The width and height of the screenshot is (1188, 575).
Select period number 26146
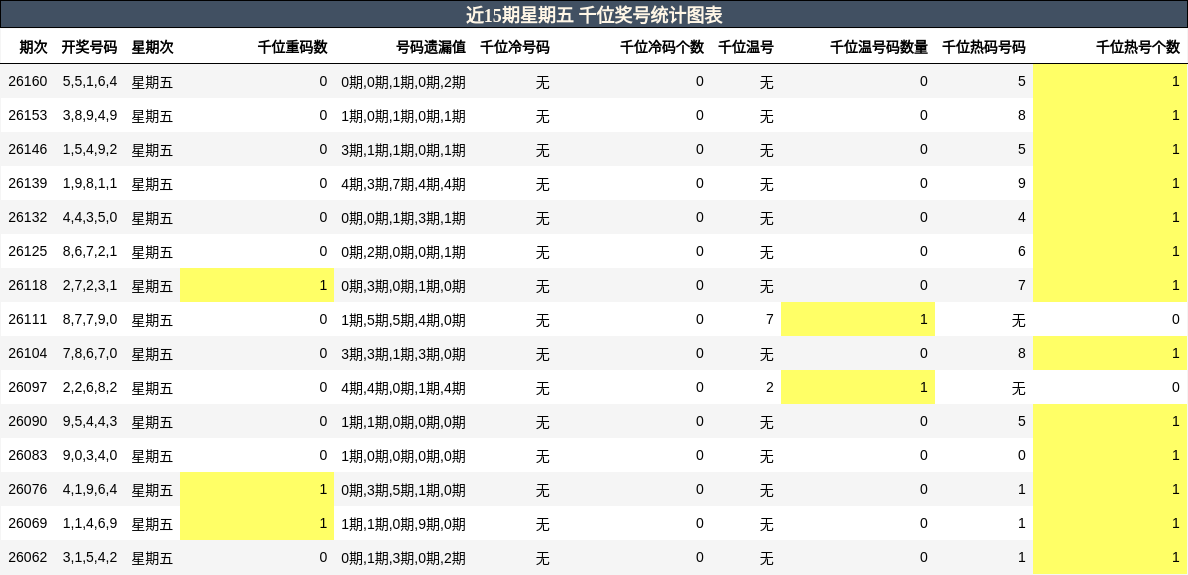[28, 149]
